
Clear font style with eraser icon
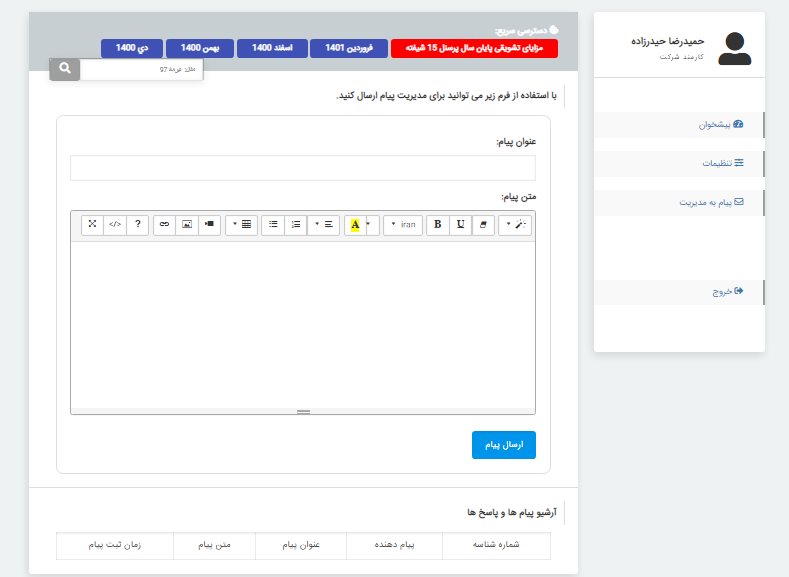click(x=483, y=224)
